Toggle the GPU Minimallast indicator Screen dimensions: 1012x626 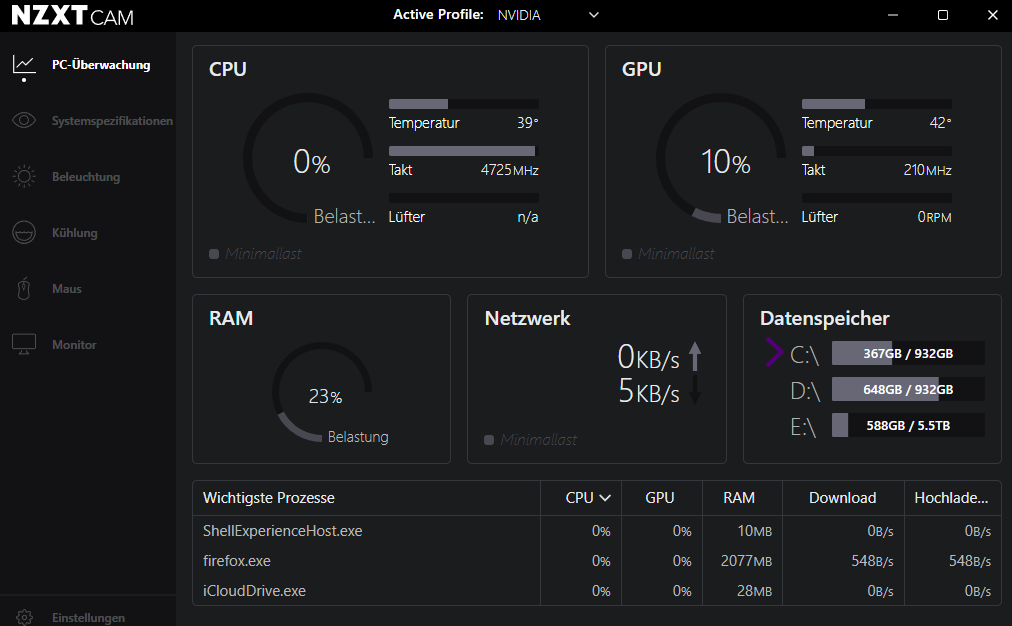point(627,254)
